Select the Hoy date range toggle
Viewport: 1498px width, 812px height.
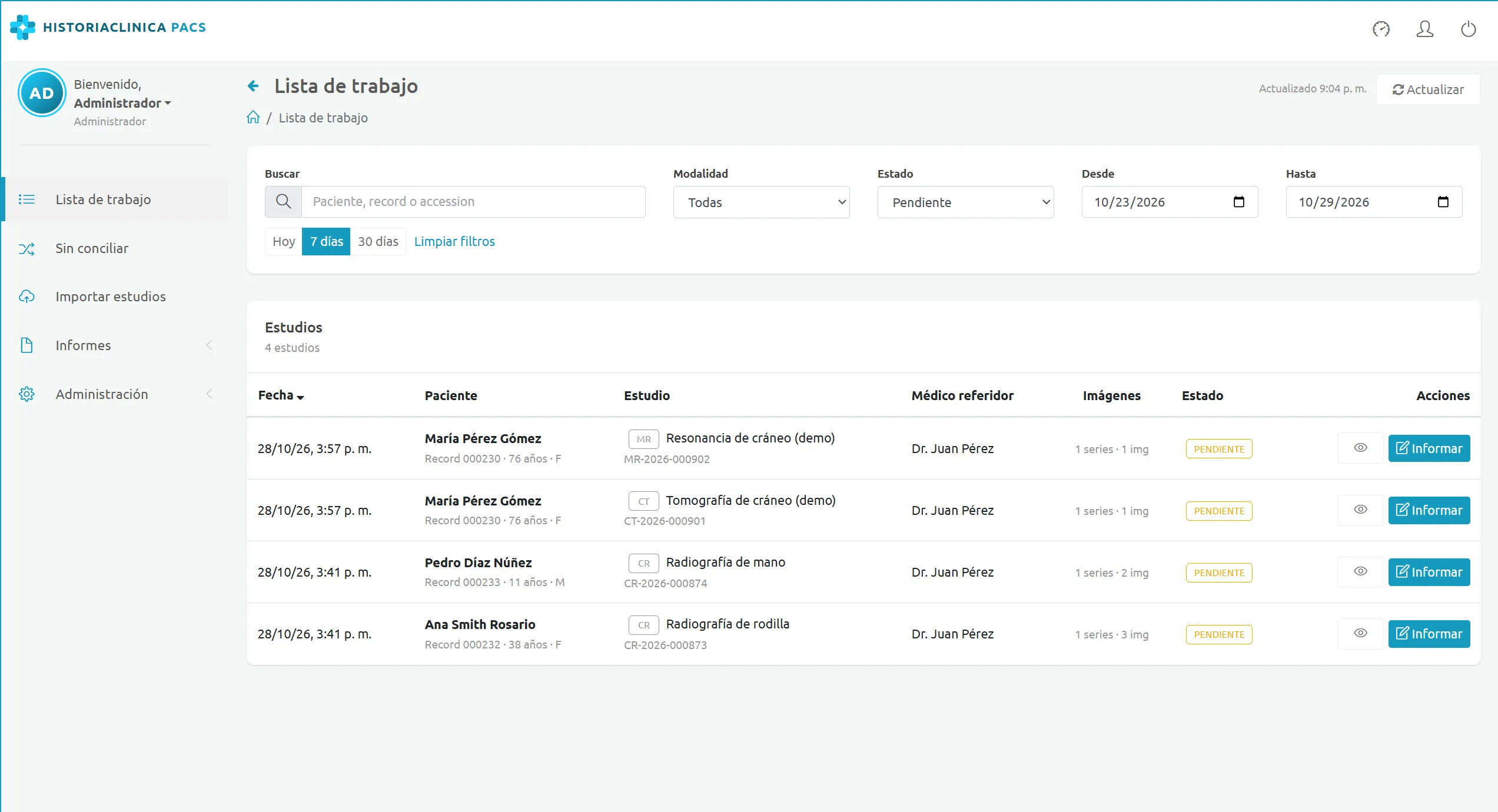click(x=284, y=241)
